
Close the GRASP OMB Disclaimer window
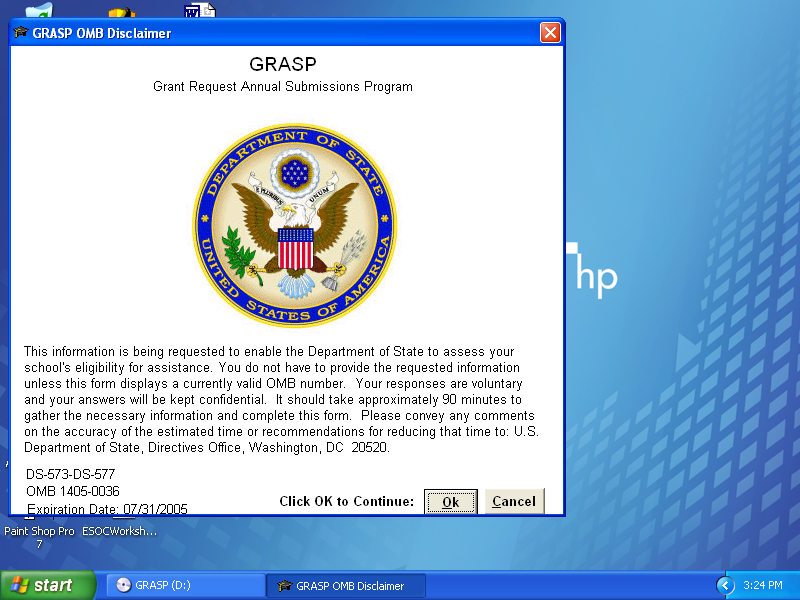[550, 33]
